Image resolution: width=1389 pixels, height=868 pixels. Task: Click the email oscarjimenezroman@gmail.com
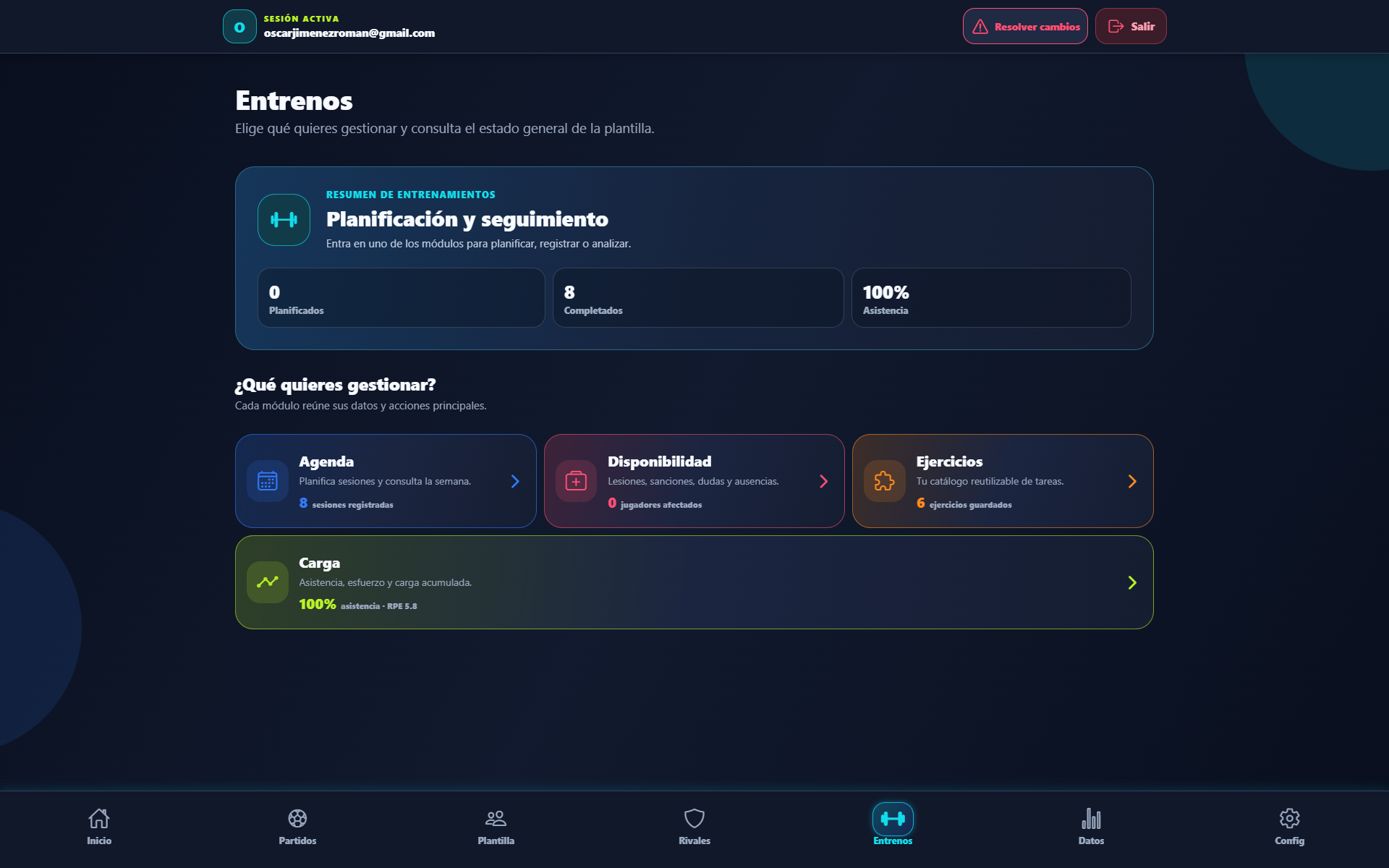click(x=349, y=33)
